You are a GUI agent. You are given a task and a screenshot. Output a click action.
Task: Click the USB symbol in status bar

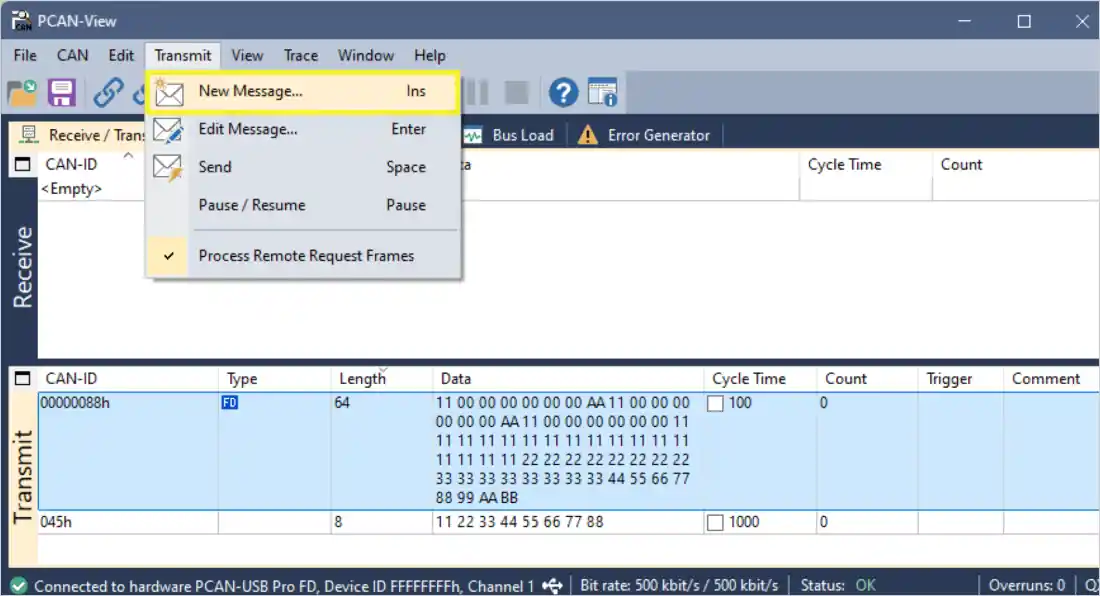point(552,585)
